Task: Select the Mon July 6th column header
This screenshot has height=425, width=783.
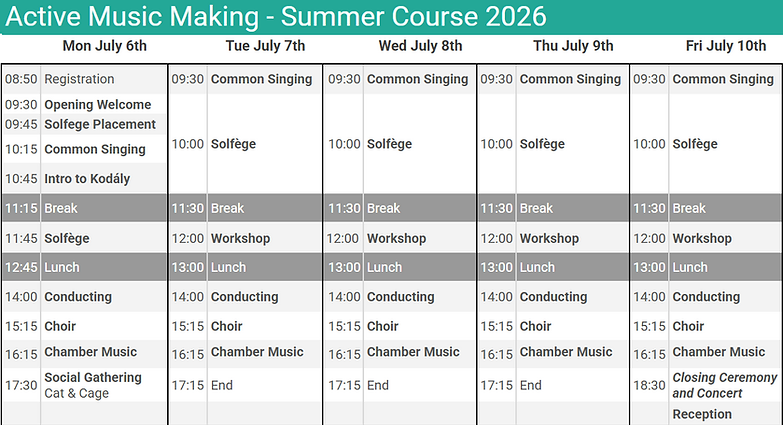Action: tap(104, 46)
